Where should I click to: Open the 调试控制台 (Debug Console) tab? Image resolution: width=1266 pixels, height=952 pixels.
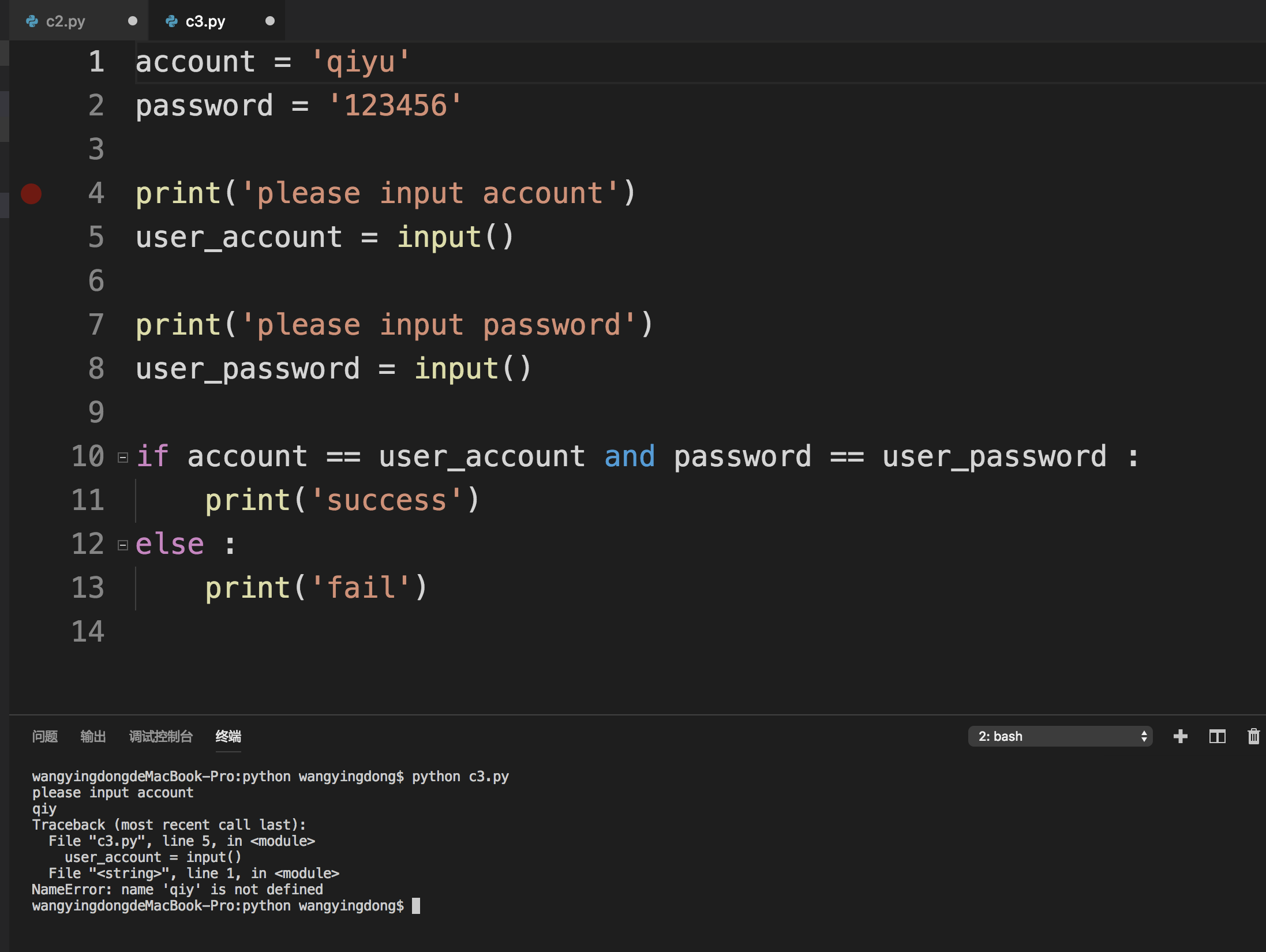[x=160, y=736]
